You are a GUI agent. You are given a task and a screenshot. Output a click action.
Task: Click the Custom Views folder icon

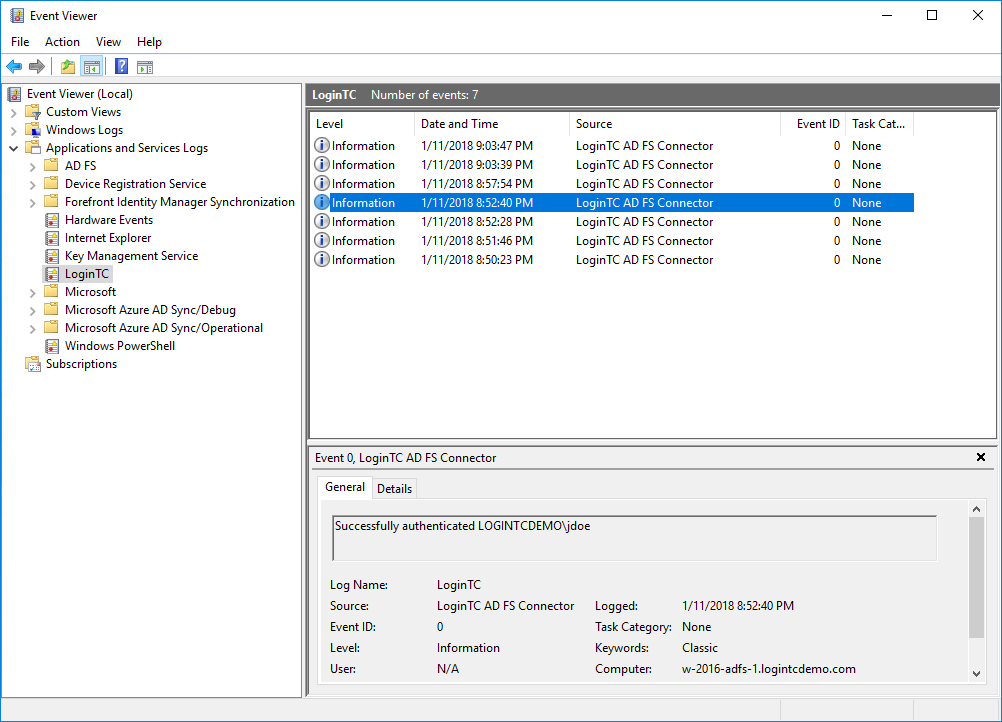(33, 112)
